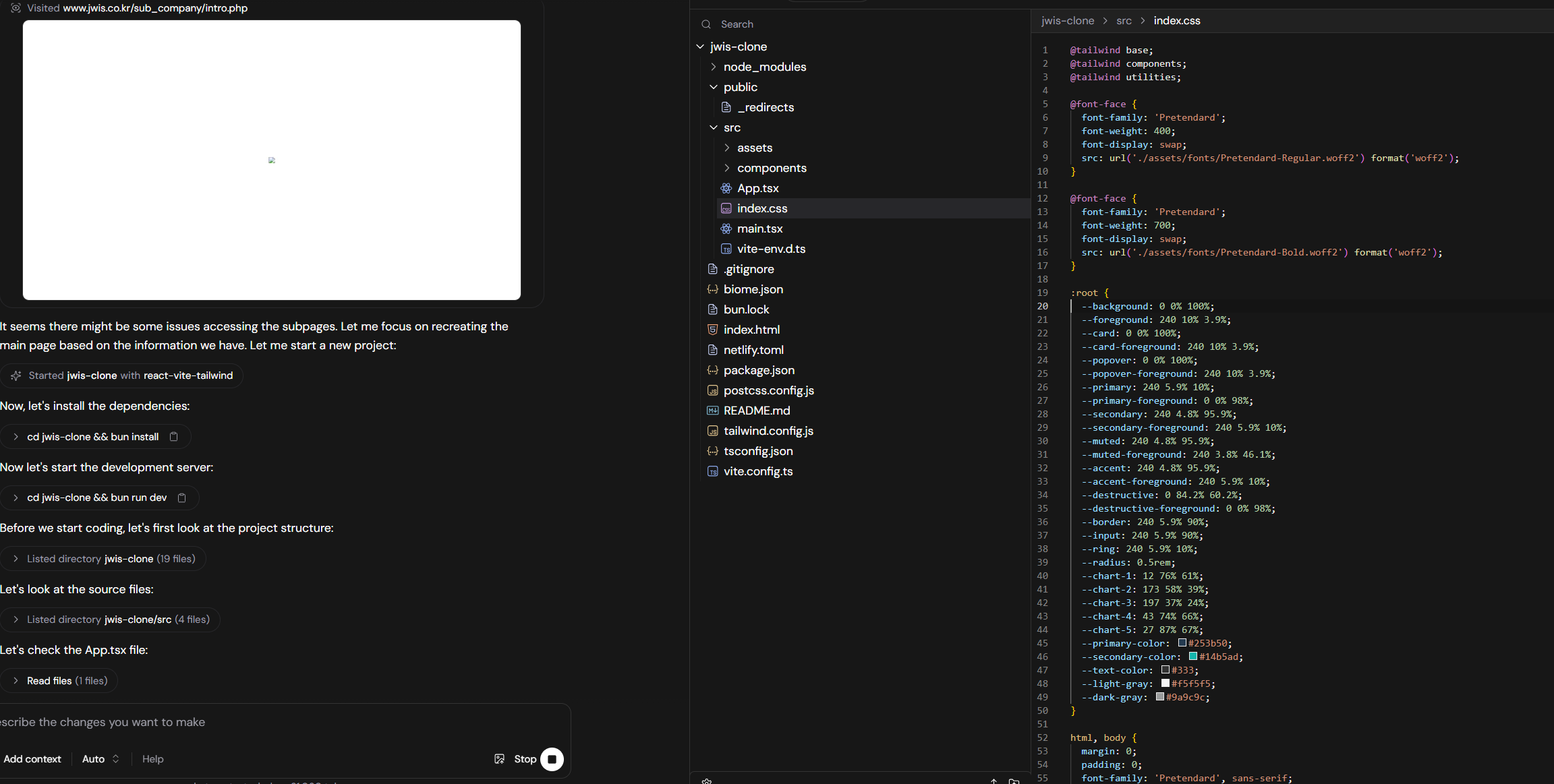1554x784 pixels.
Task: Open the main.tsx file name
Action: (x=760, y=229)
